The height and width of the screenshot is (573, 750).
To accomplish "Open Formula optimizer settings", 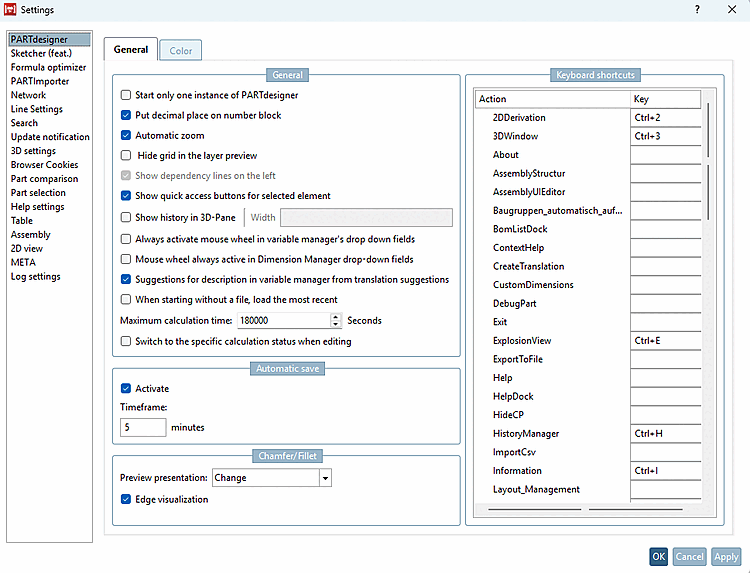I will click(x=48, y=67).
